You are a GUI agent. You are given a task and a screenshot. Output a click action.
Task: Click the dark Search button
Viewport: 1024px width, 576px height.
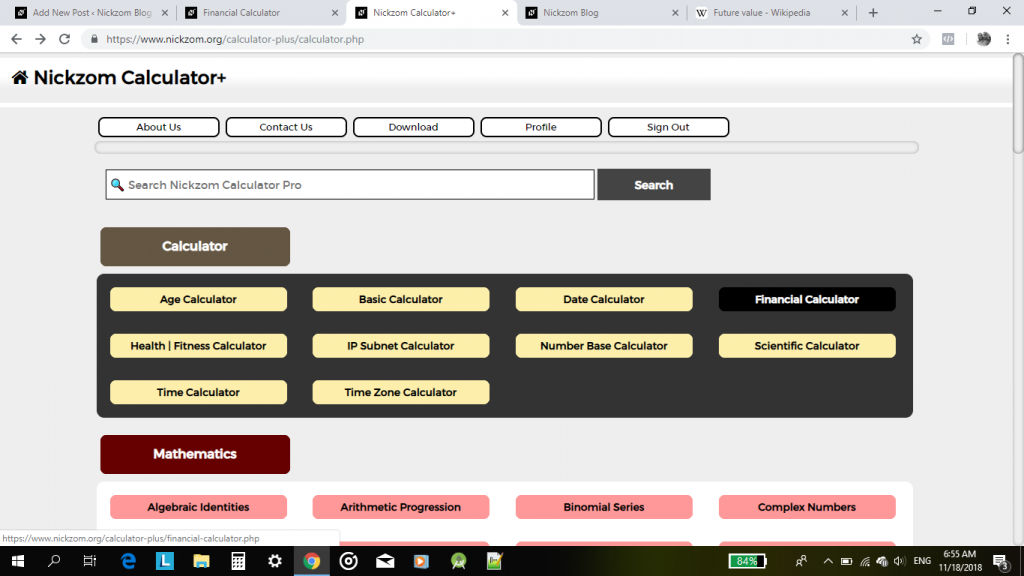click(x=654, y=185)
